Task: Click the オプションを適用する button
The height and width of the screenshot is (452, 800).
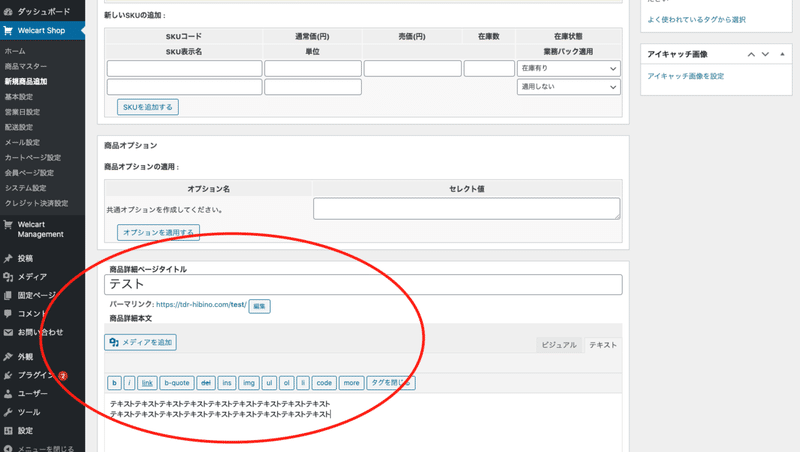Action: coord(158,232)
